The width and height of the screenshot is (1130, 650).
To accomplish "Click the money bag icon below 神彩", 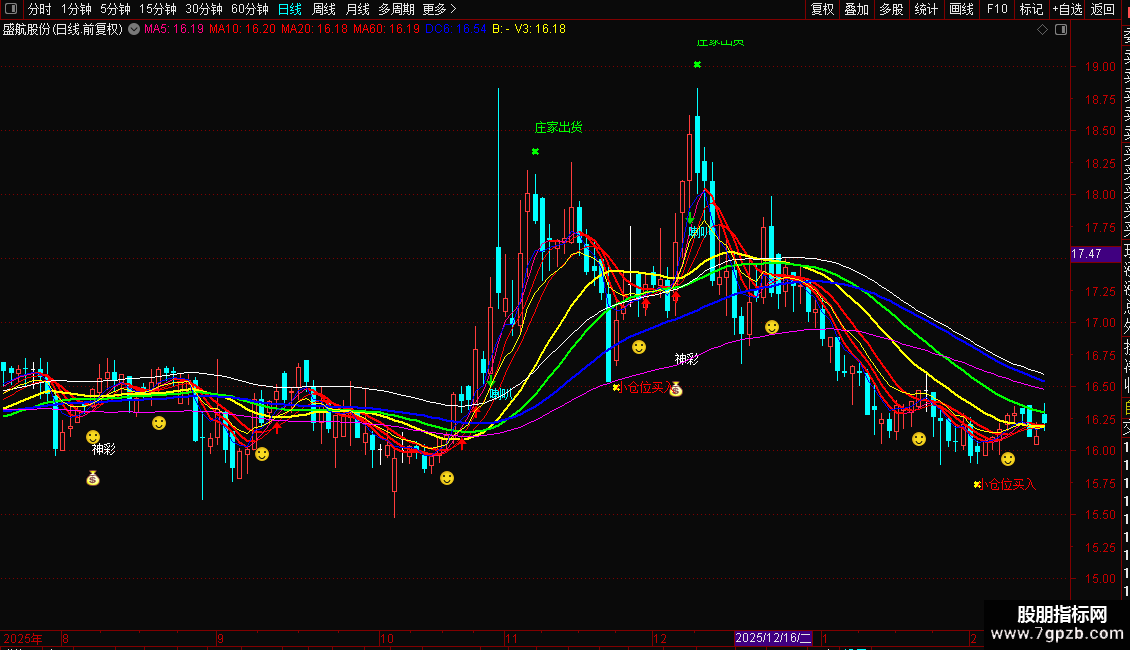I will click(x=93, y=478).
